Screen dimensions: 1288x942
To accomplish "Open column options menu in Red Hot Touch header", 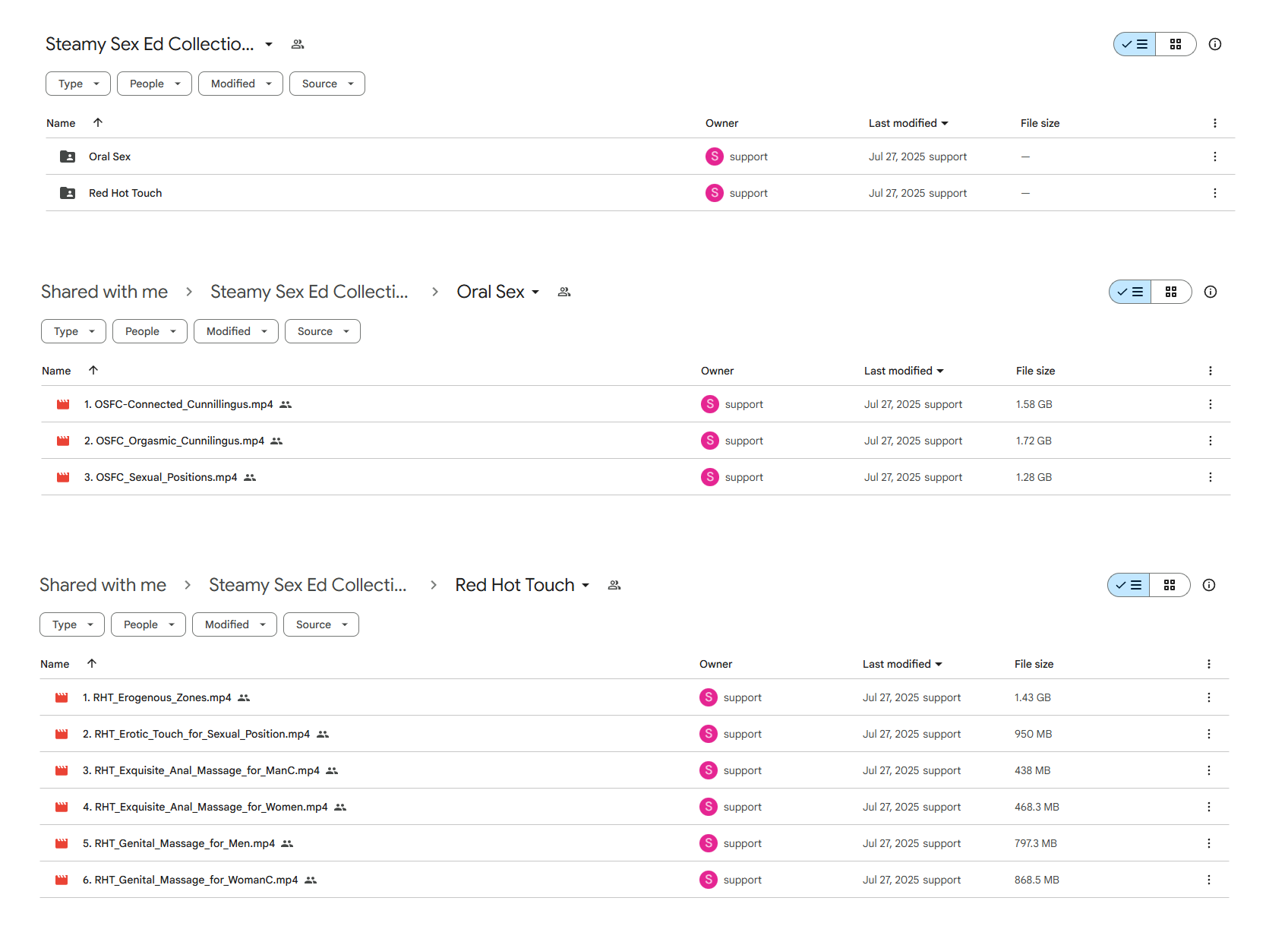I will click(1208, 664).
